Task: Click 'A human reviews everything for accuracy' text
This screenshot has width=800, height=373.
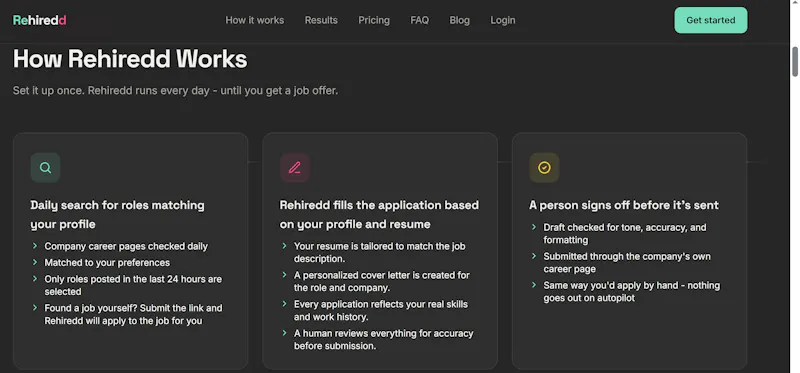Action: (384, 339)
